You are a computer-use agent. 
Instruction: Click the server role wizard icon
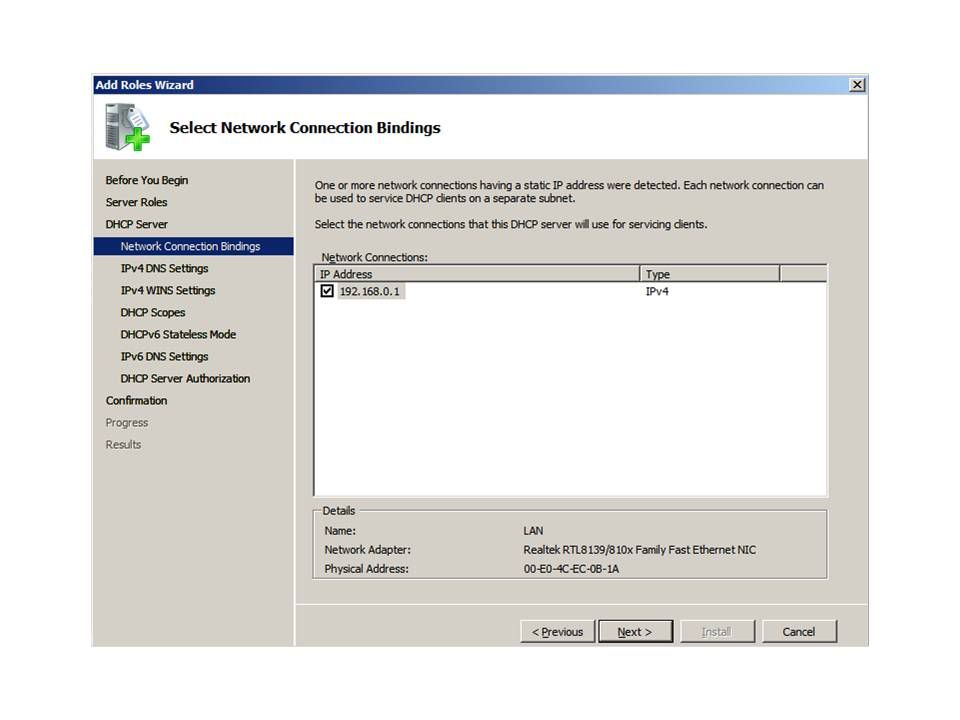pos(128,127)
